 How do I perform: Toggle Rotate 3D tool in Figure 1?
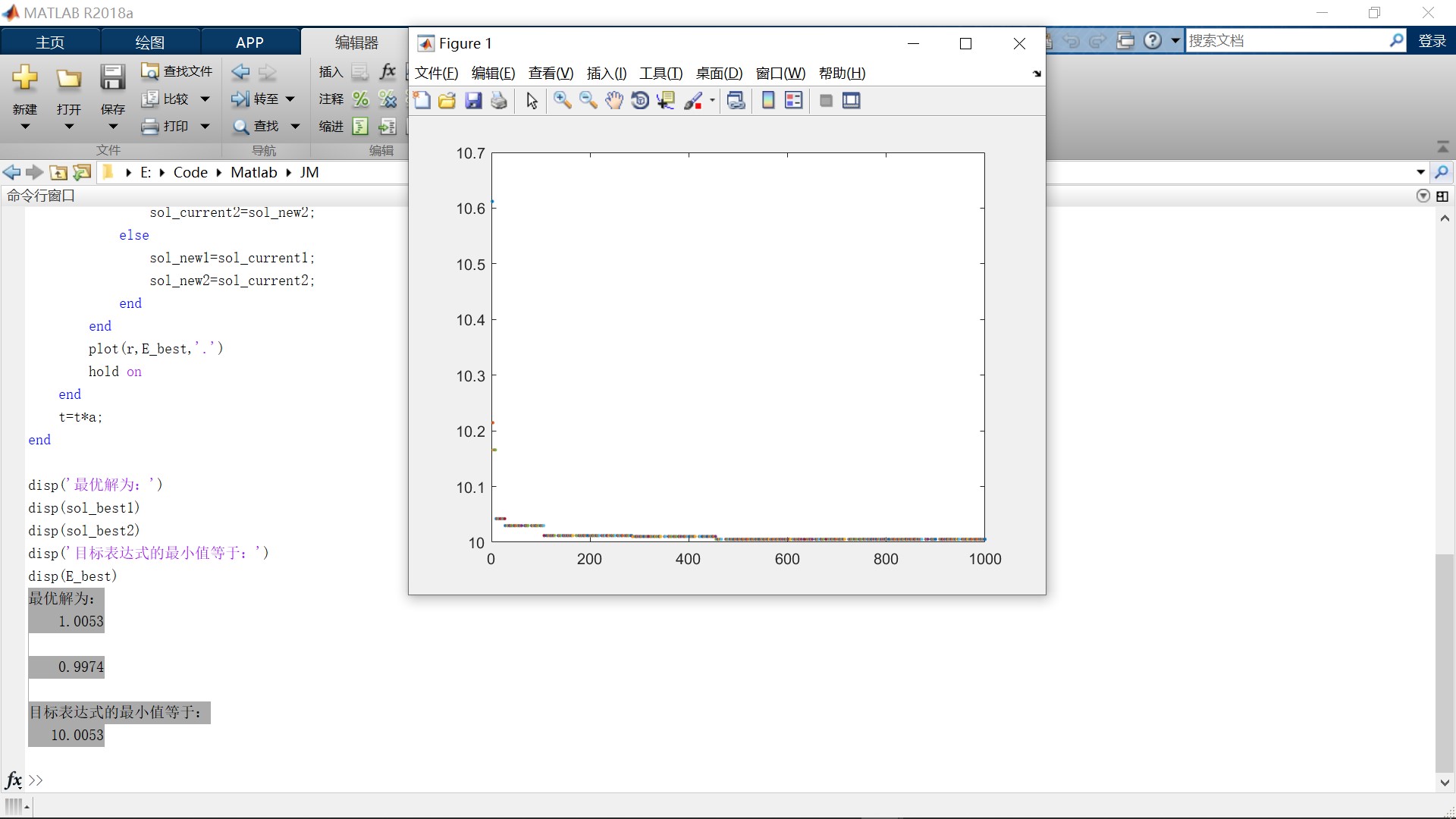coord(640,101)
